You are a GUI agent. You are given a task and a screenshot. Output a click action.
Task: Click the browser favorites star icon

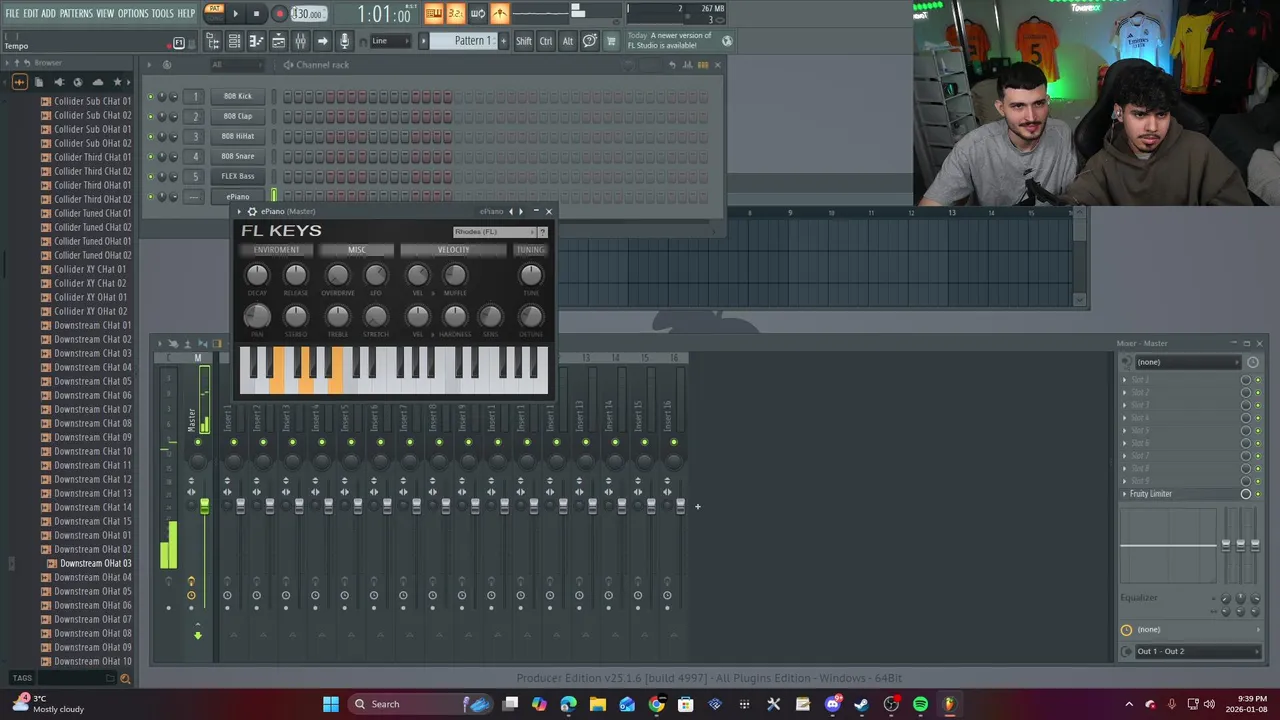pos(117,82)
